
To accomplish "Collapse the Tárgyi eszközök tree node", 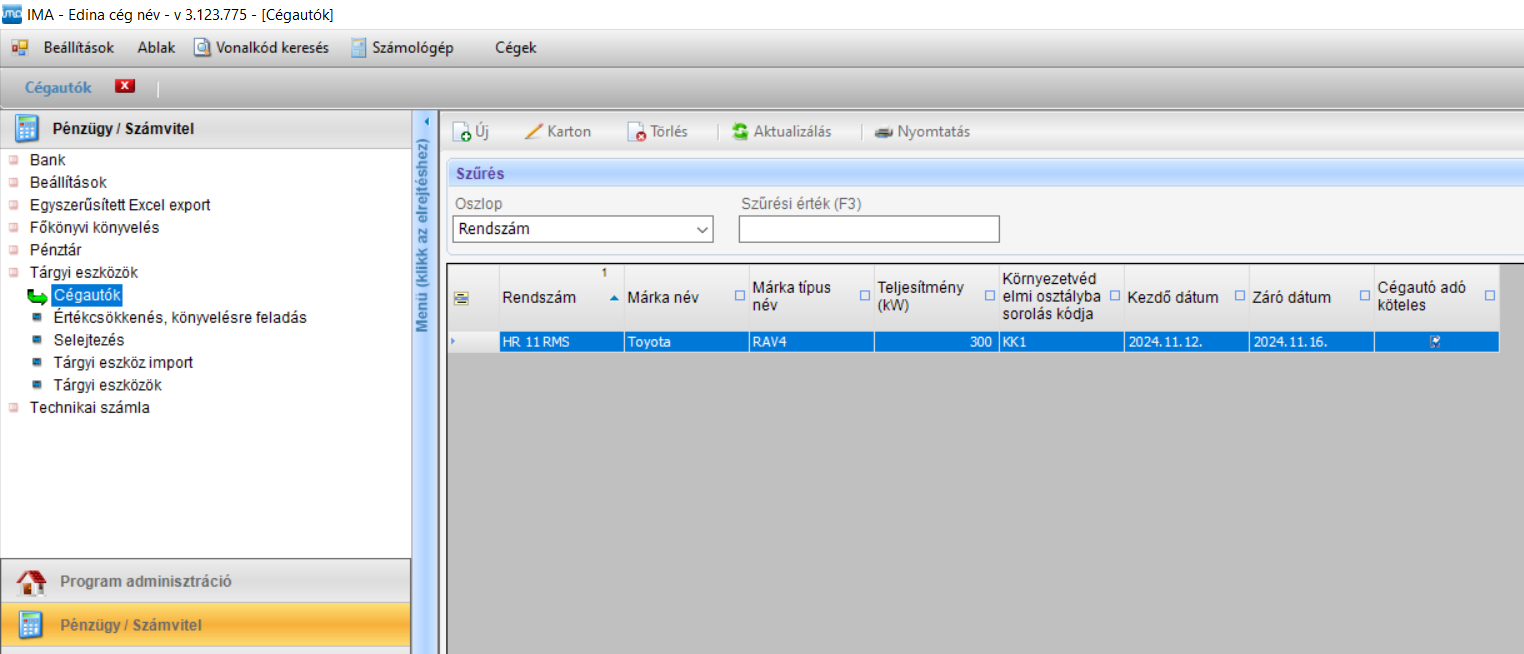I will click(13, 273).
